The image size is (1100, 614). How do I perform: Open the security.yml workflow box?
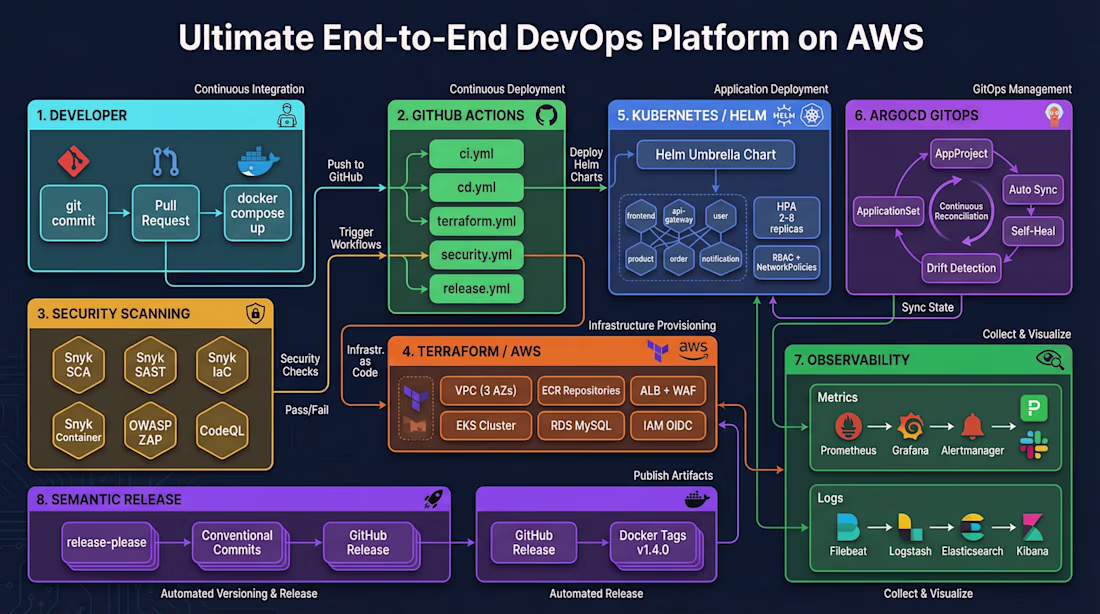pyautogui.click(x=476, y=255)
